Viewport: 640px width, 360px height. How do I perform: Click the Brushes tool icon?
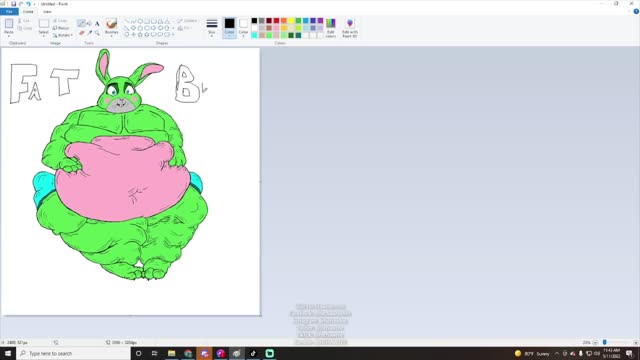coord(111,24)
